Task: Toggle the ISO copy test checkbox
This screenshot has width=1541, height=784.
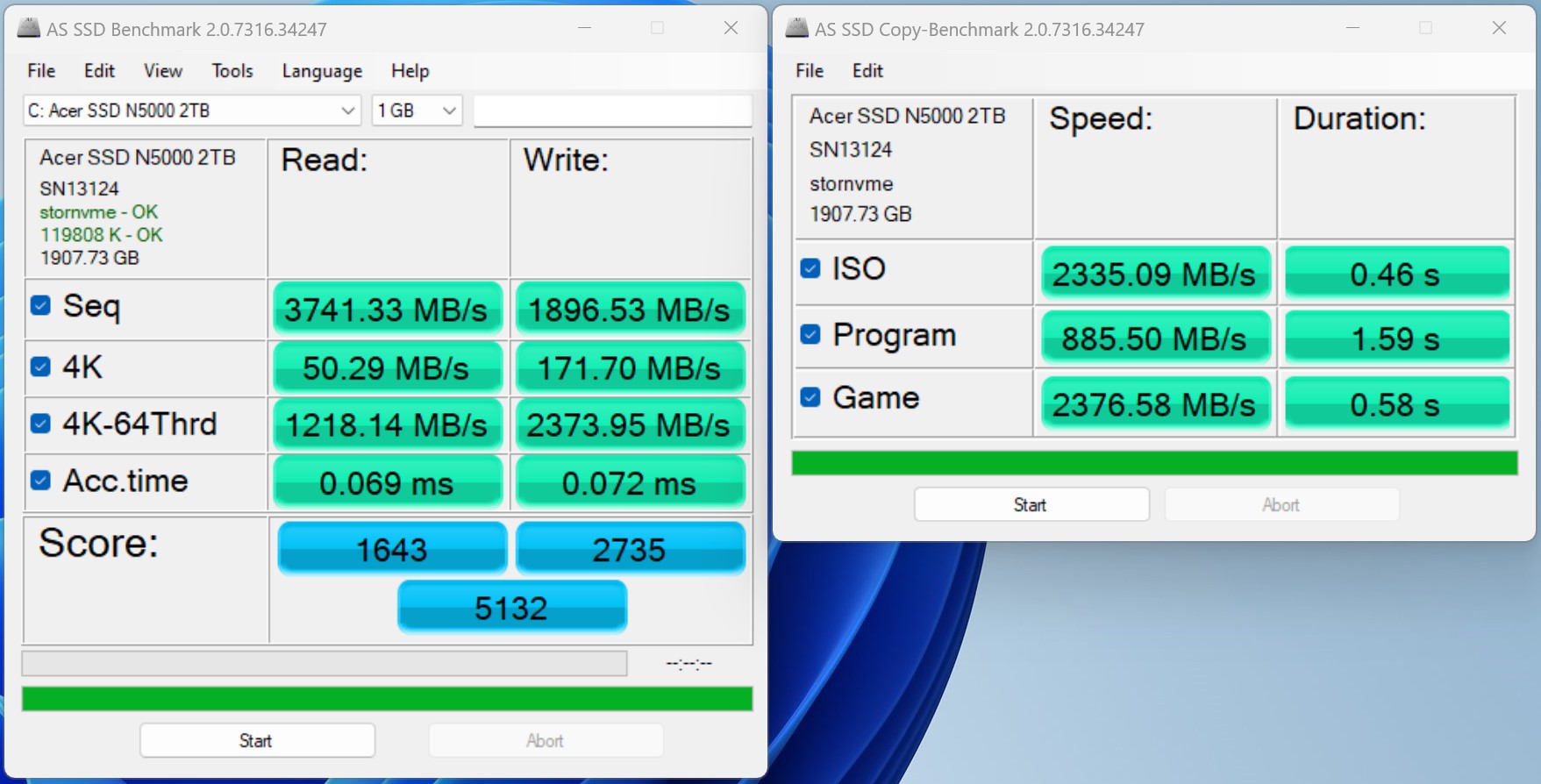Action: click(810, 268)
